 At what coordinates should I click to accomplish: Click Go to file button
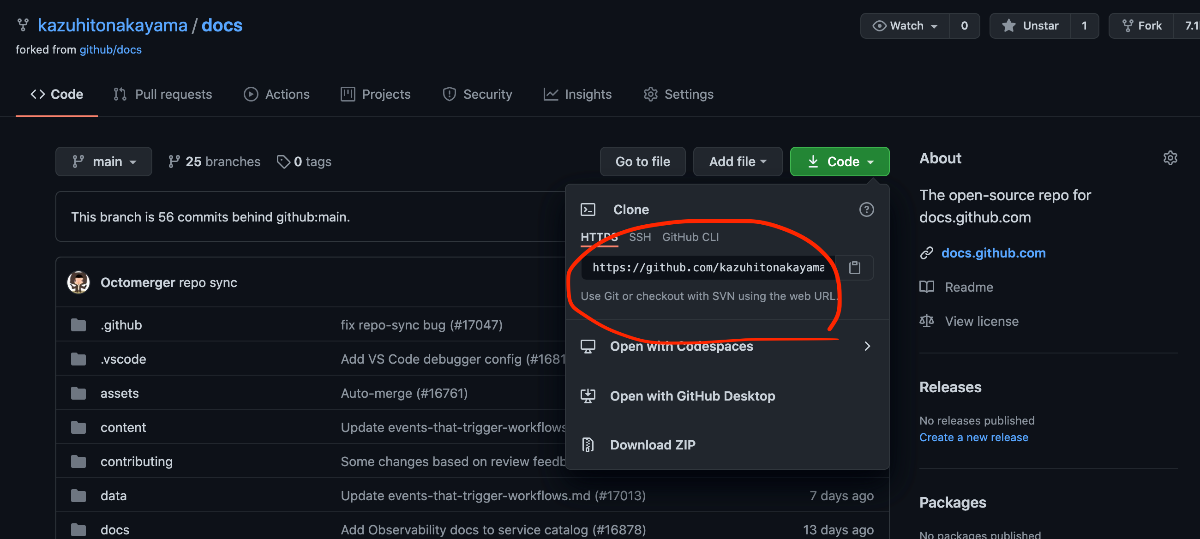click(643, 161)
